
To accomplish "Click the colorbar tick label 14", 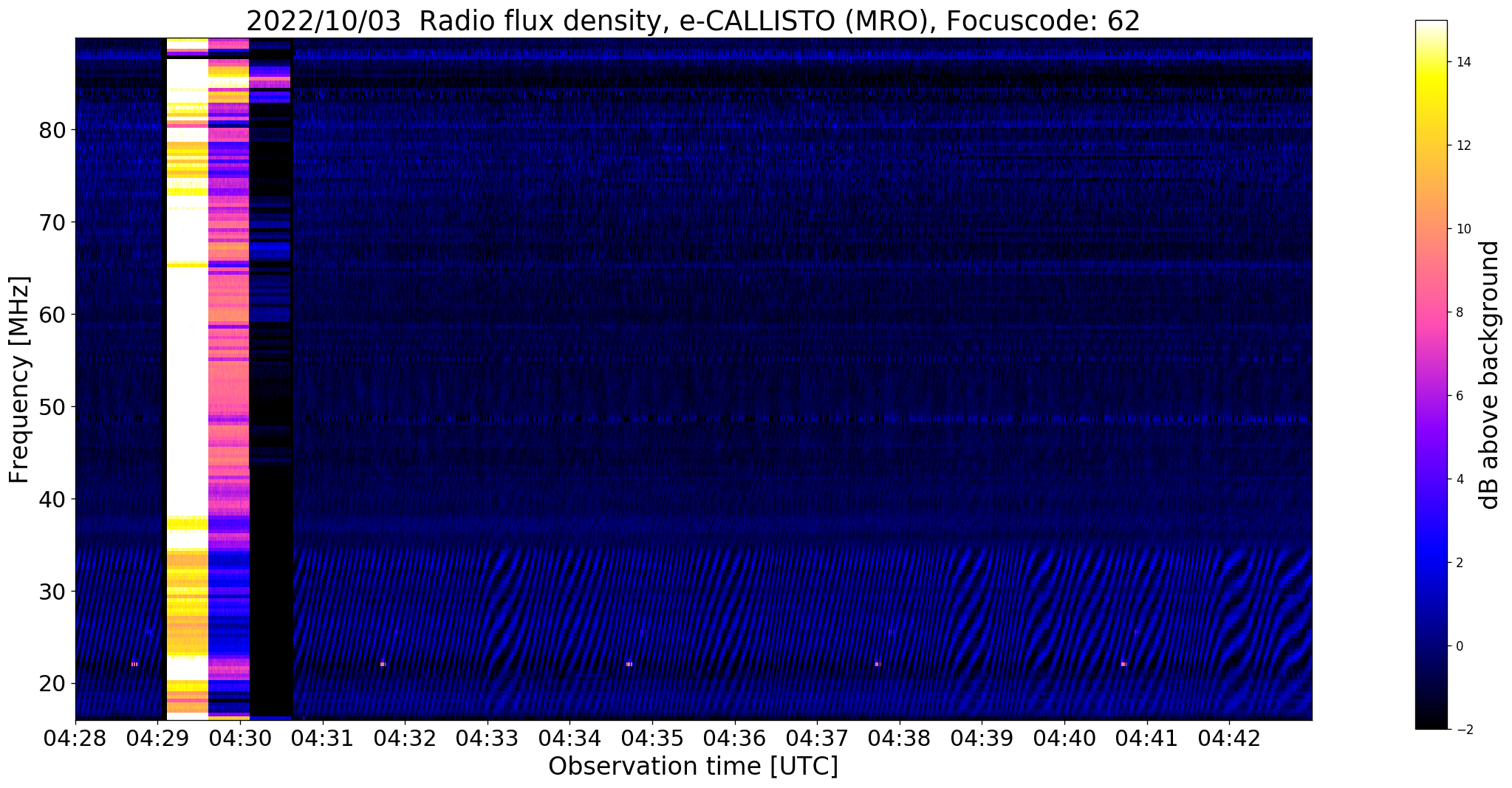I will [1462, 62].
